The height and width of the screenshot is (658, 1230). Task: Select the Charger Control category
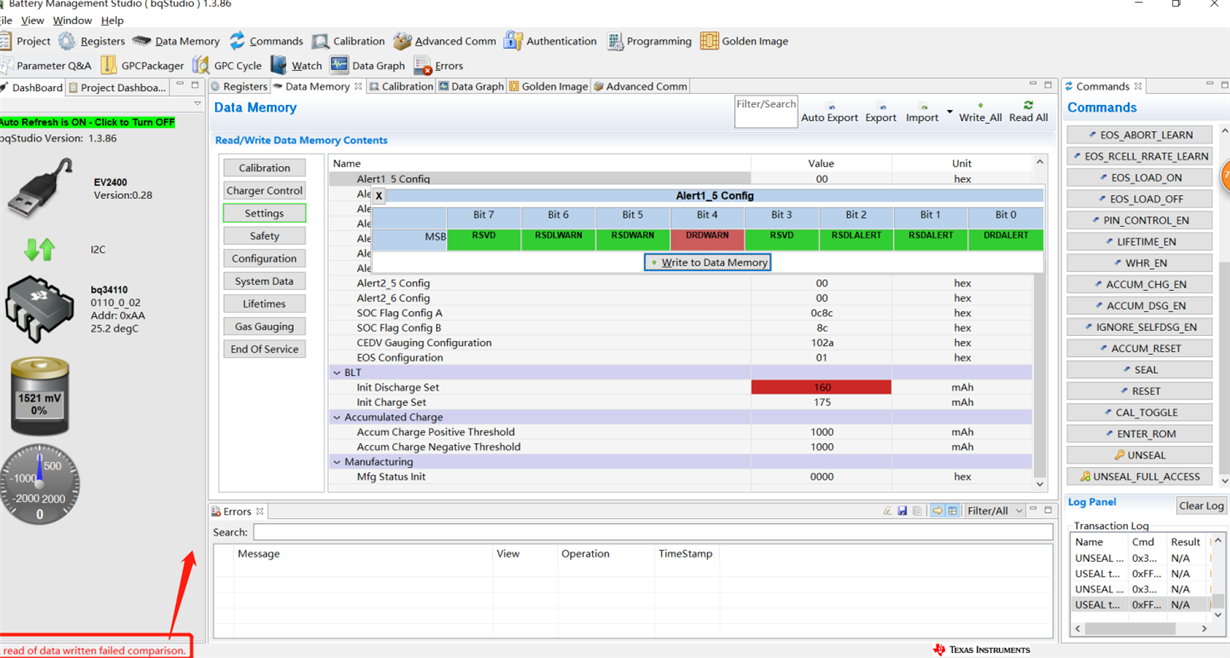tap(264, 190)
